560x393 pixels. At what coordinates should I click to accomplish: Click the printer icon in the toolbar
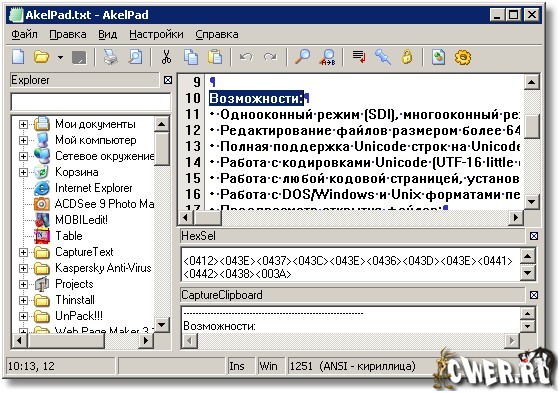pyautogui.click(x=110, y=57)
